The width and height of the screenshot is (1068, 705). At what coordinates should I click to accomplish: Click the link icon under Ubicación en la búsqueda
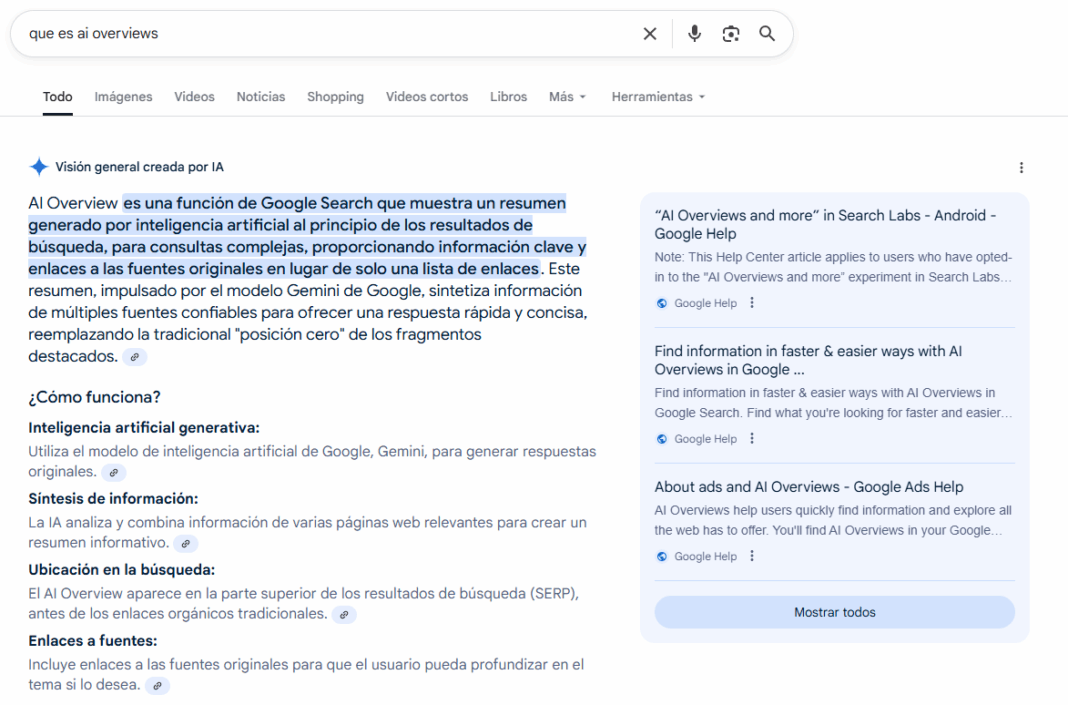click(x=344, y=615)
